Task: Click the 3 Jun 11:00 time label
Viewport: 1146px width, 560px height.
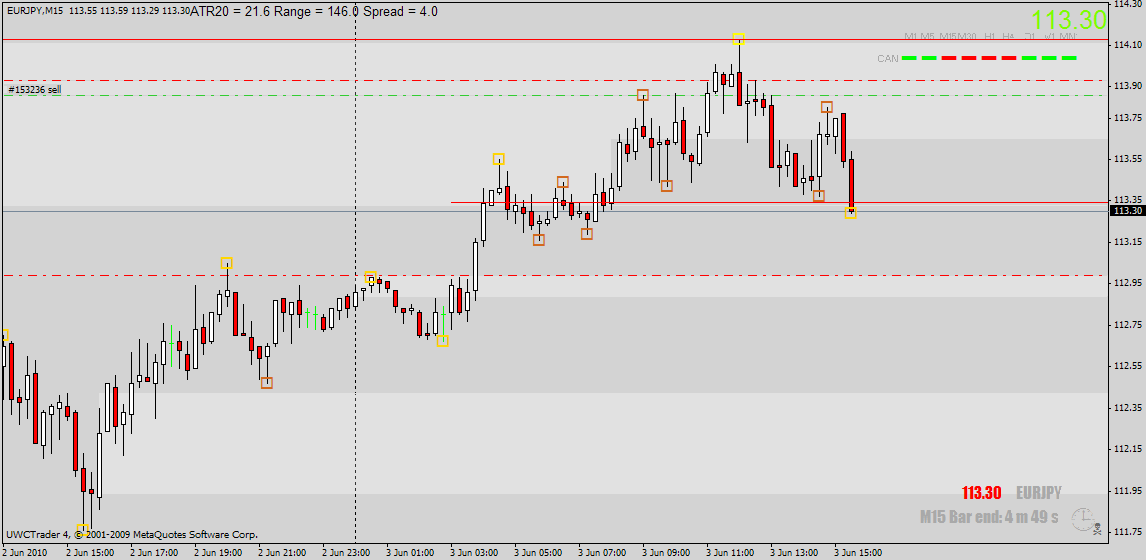Action: click(729, 553)
